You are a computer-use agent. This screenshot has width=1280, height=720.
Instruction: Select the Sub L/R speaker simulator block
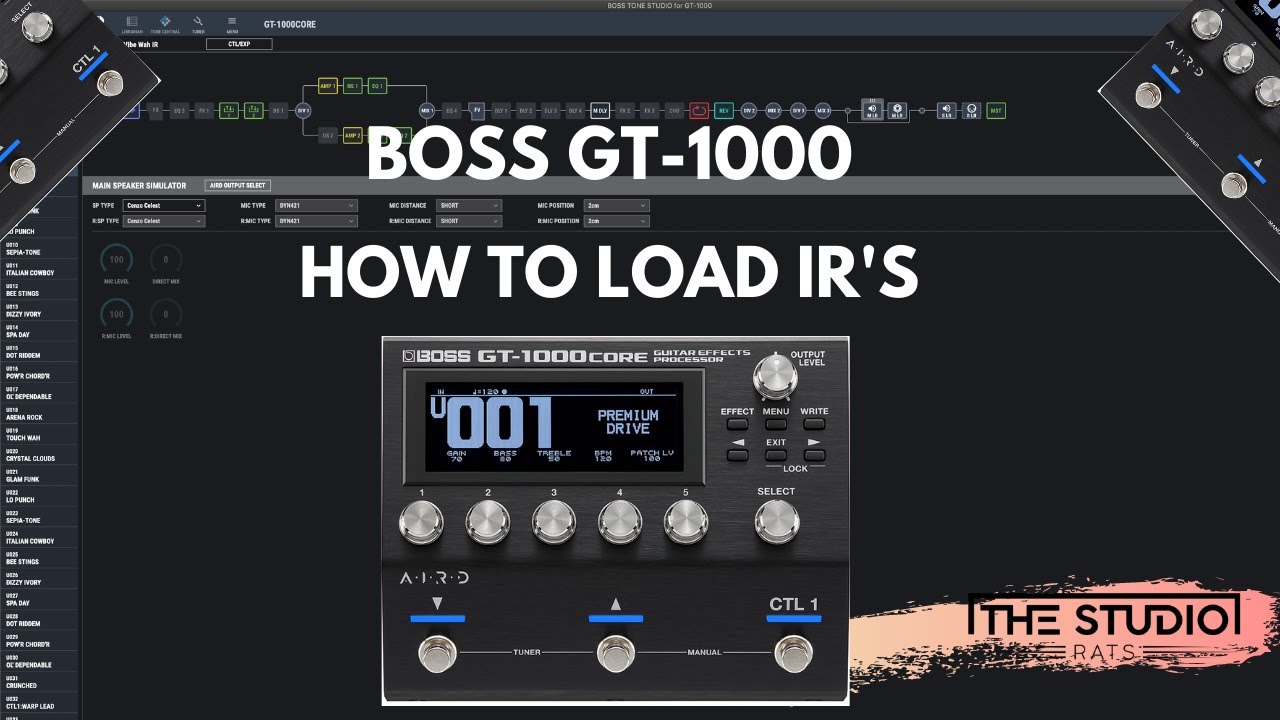pyautogui.click(x=946, y=110)
